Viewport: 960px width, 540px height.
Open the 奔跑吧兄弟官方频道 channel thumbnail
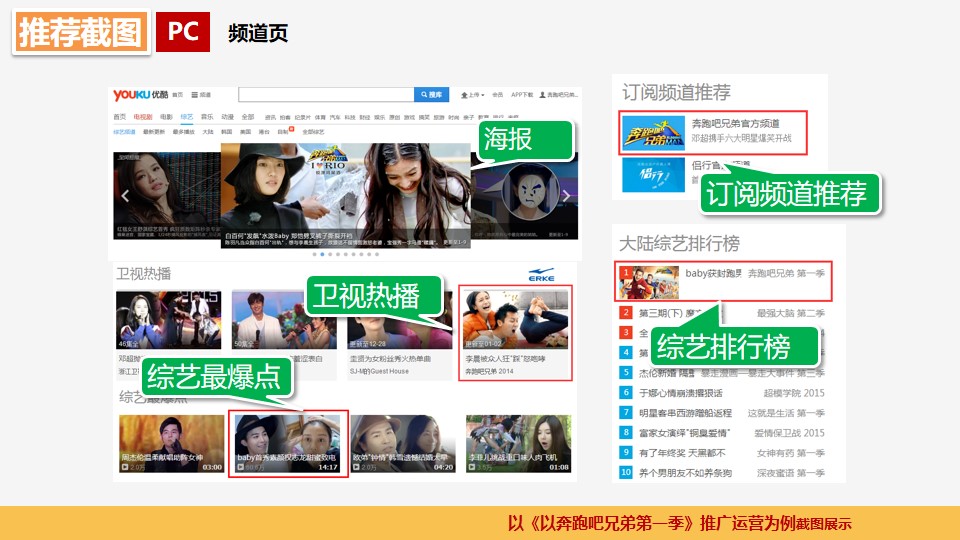click(653, 133)
